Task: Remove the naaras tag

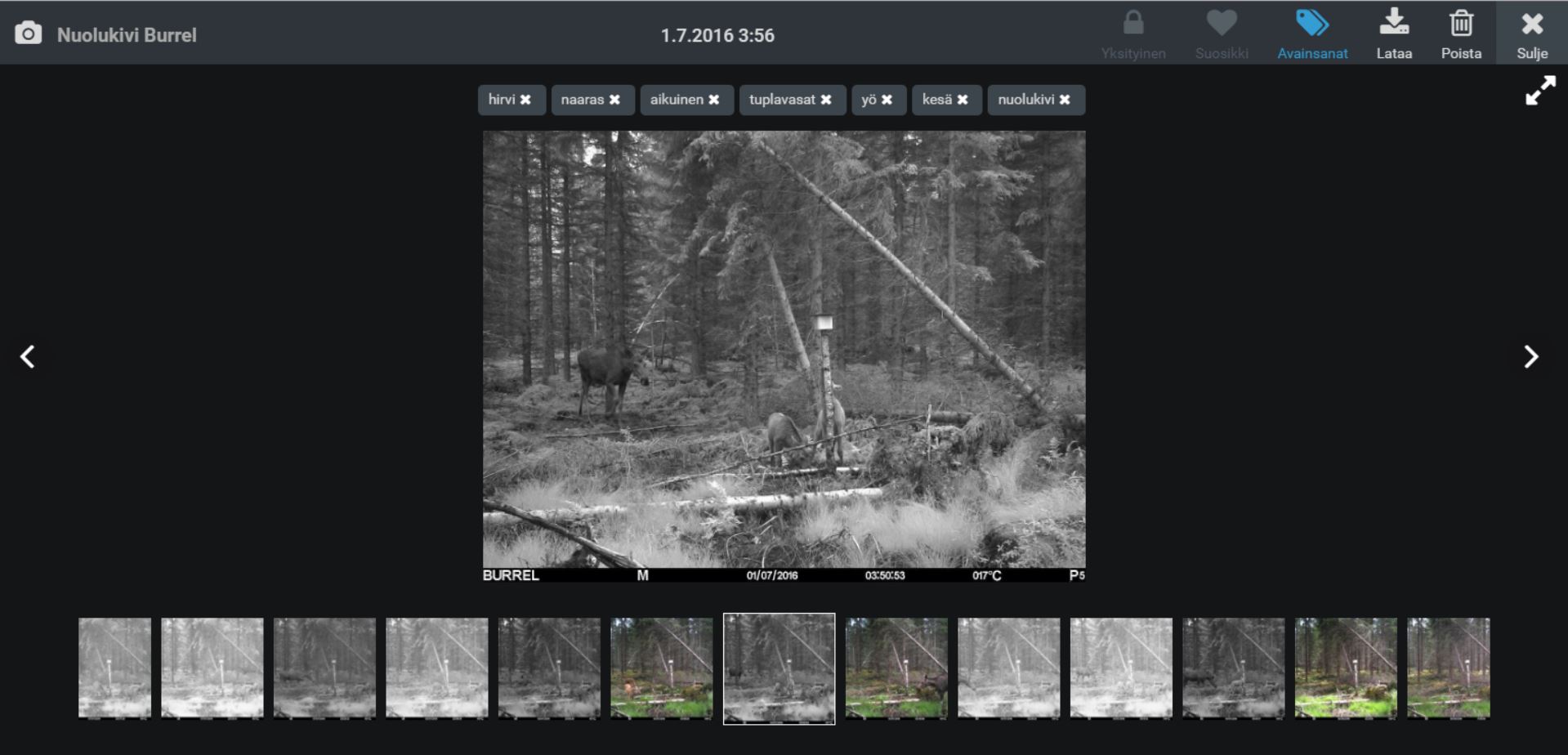Action: 614,100
